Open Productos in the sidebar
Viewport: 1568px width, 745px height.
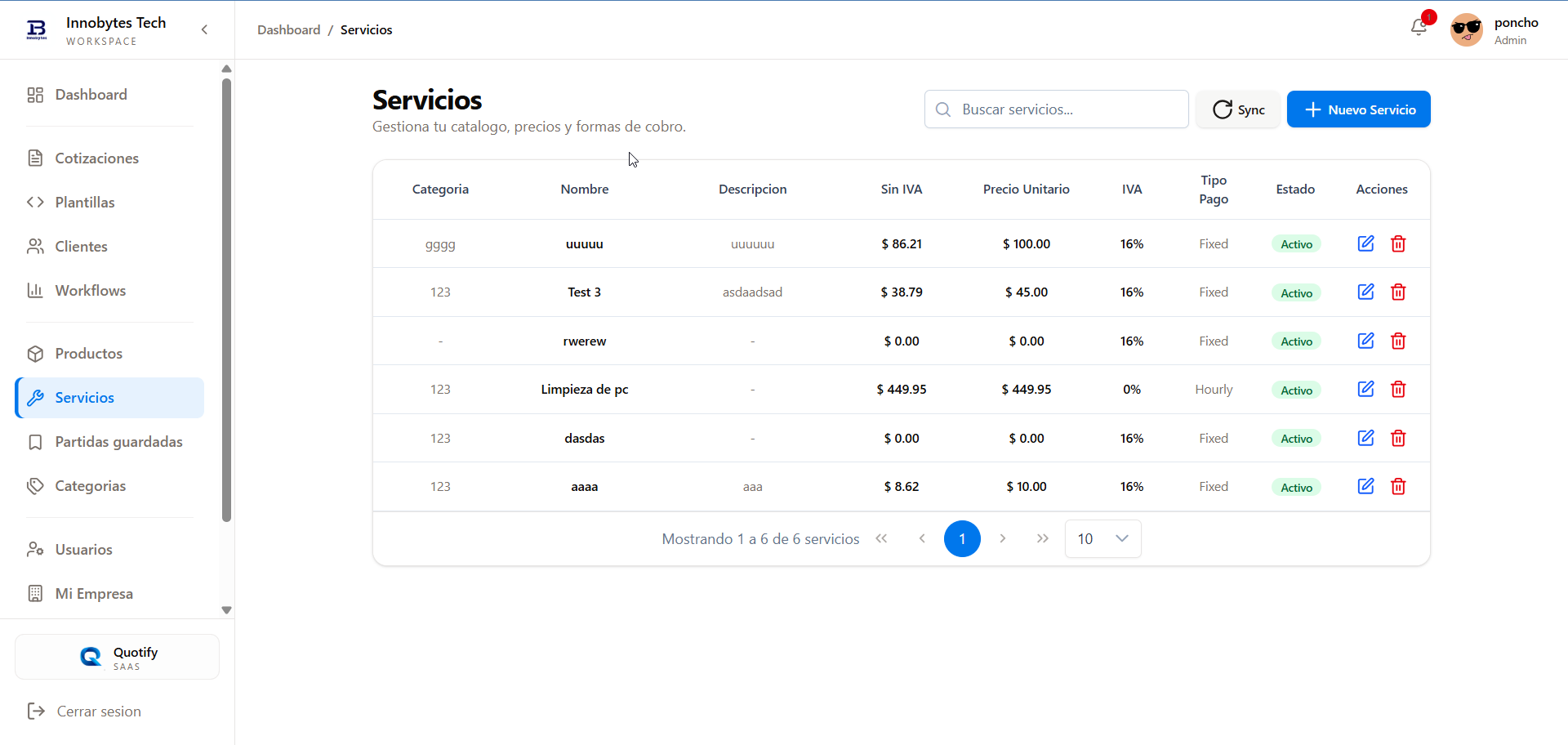click(x=109, y=354)
